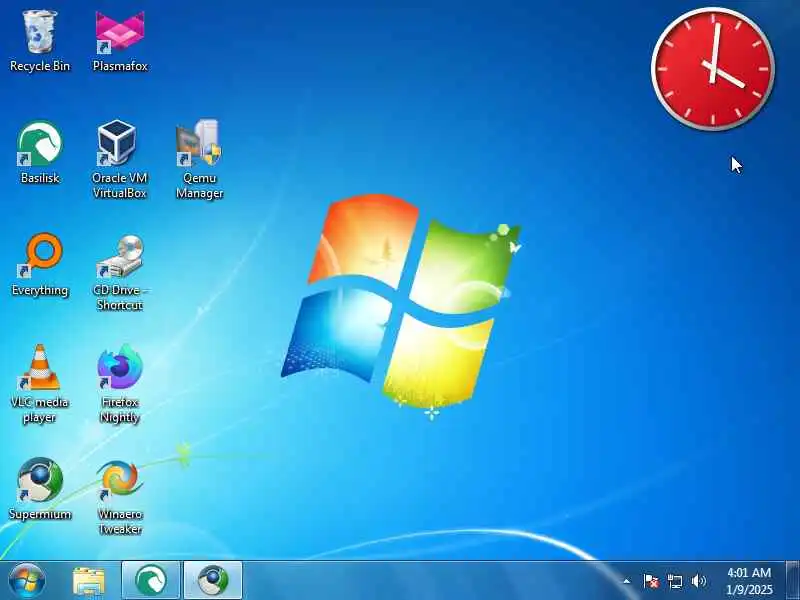Open the network status tray icon
Screen dimensions: 800x600
click(674, 581)
